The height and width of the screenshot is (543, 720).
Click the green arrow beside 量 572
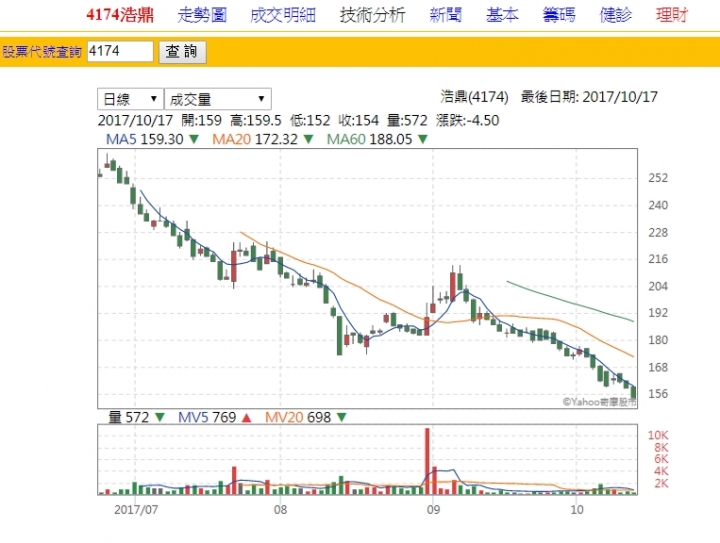pos(160,417)
